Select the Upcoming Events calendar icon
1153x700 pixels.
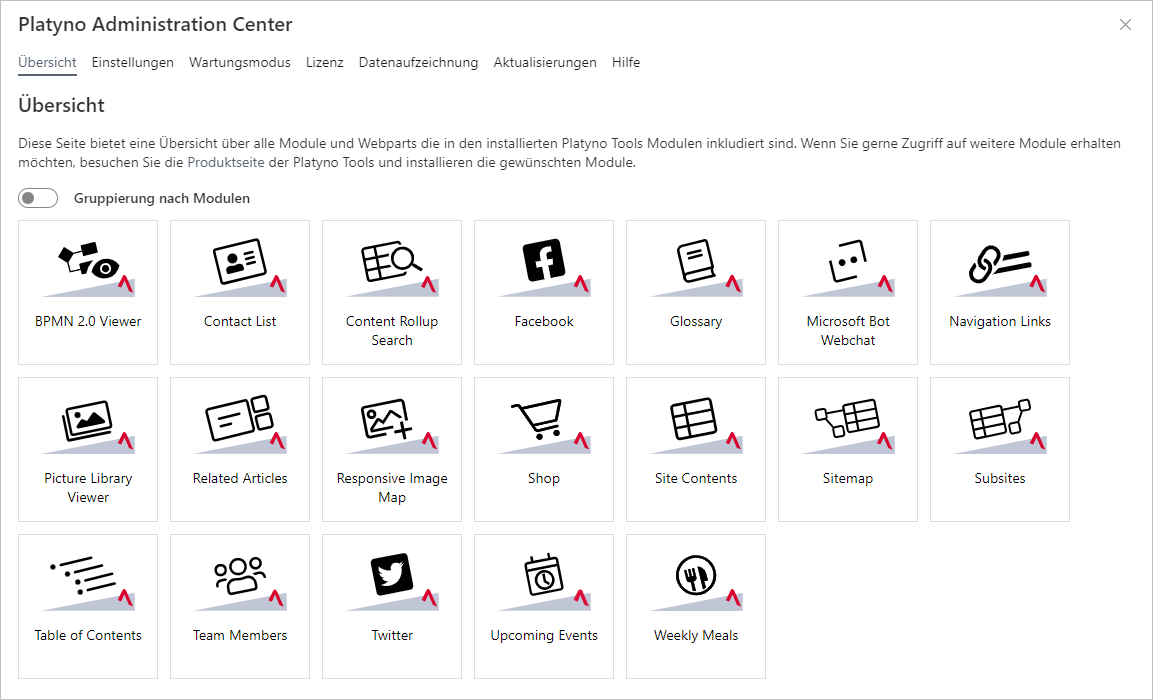point(544,581)
